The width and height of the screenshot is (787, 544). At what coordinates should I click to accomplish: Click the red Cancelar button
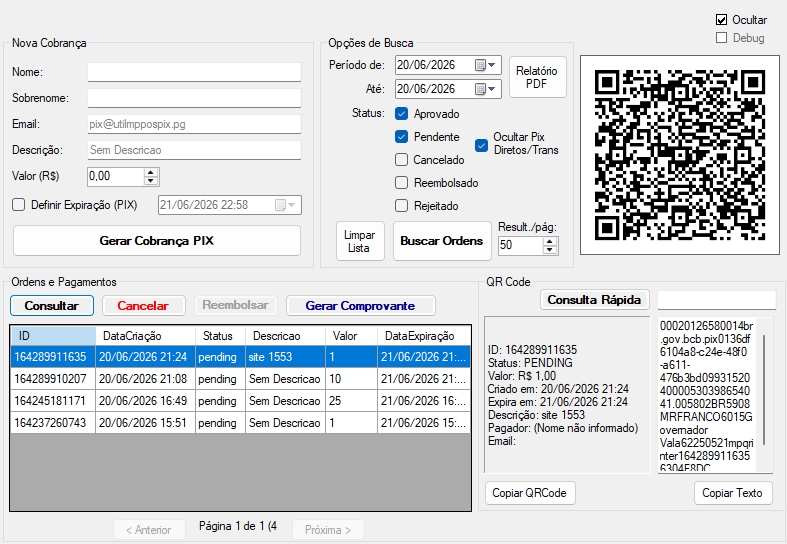coord(144,306)
